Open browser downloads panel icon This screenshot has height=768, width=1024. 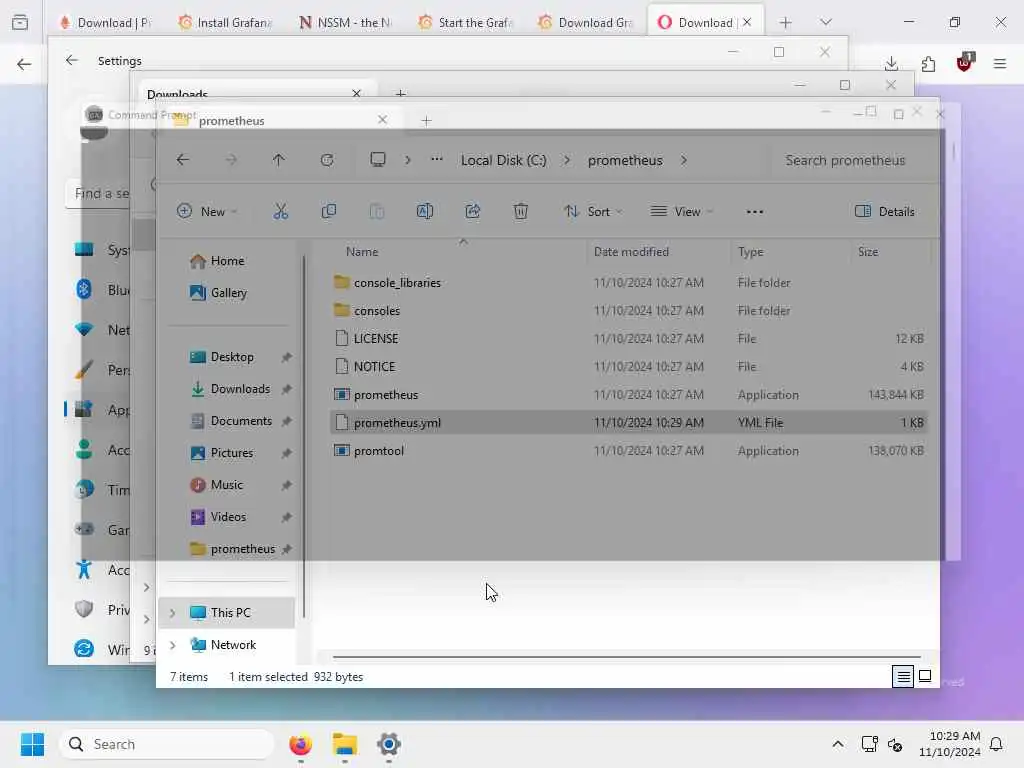pos(891,63)
